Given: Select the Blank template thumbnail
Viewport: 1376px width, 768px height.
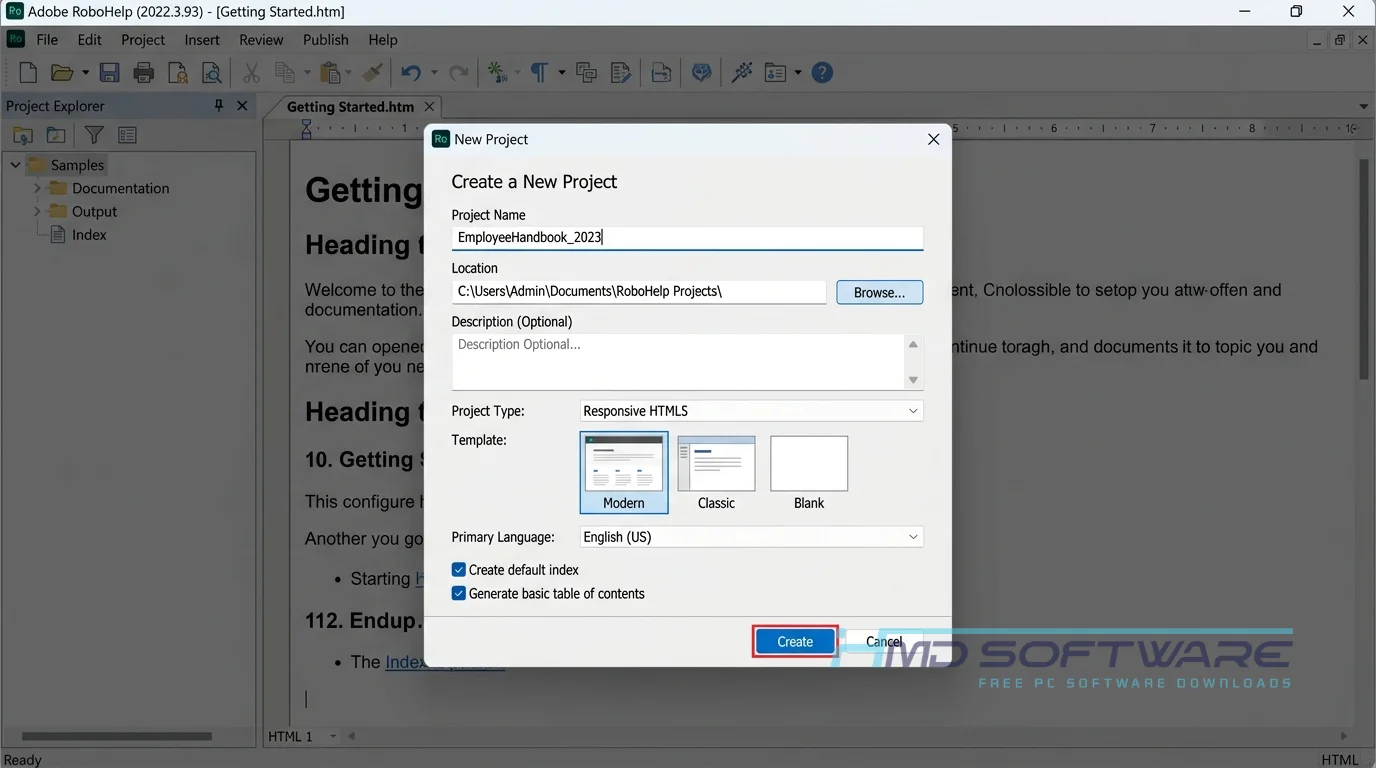Looking at the screenshot, I should pyautogui.click(x=809, y=472).
